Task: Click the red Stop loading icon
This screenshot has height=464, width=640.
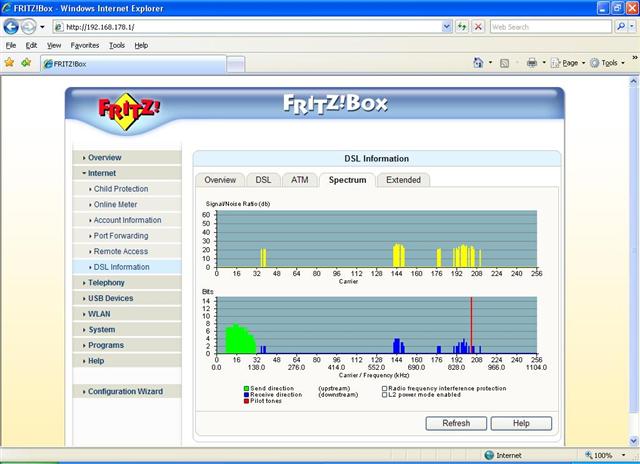Action: tap(478, 27)
